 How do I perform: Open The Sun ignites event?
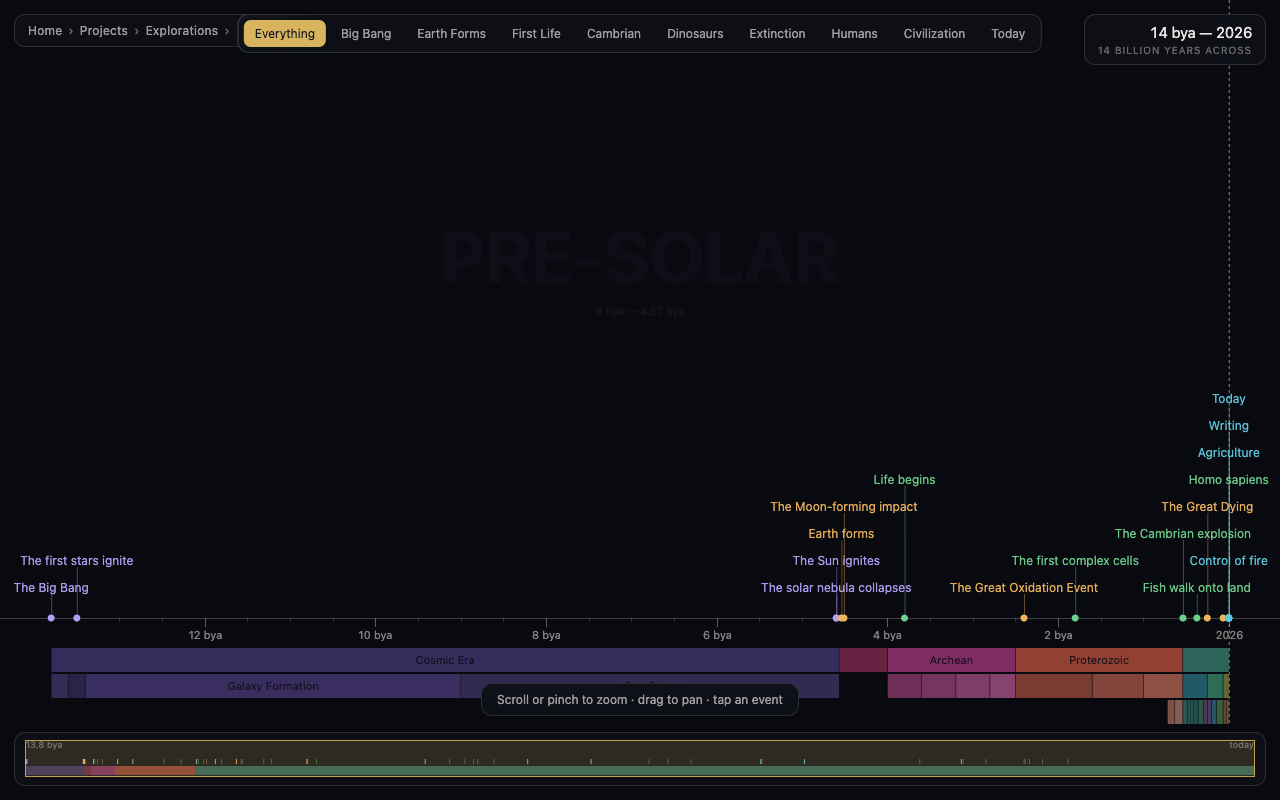point(836,561)
